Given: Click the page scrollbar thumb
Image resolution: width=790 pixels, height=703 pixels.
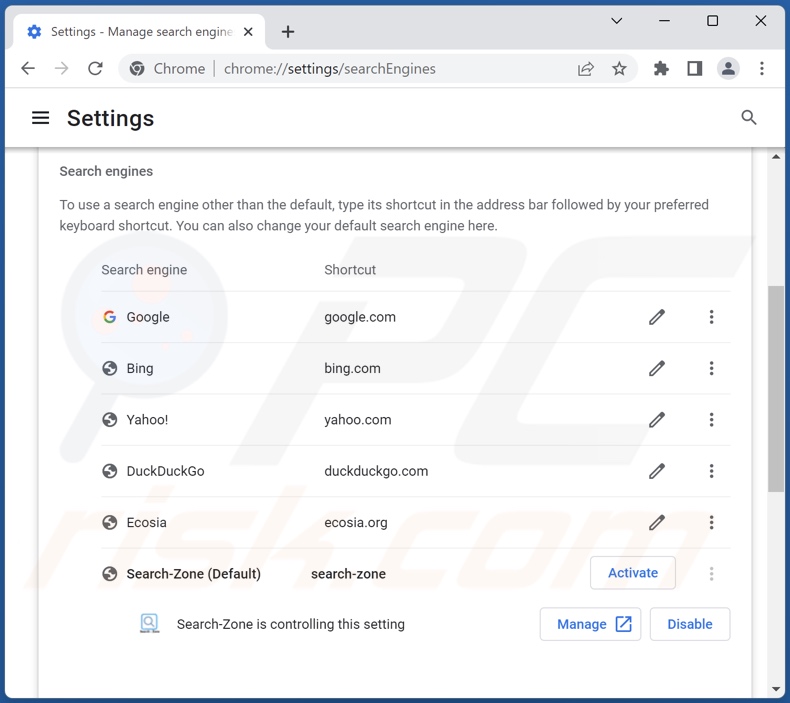Looking at the screenshot, I should [776, 389].
